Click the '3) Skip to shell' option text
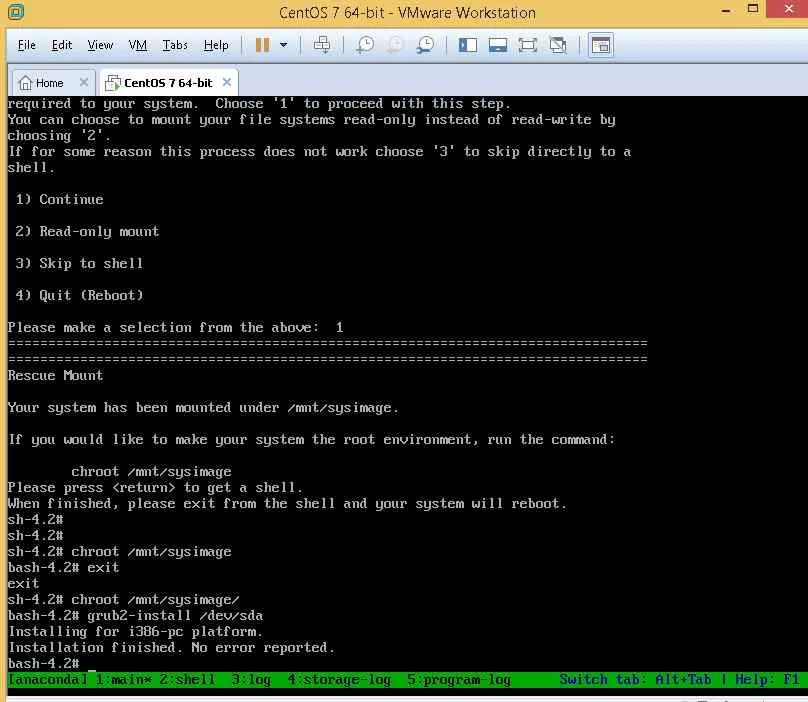 point(79,263)
